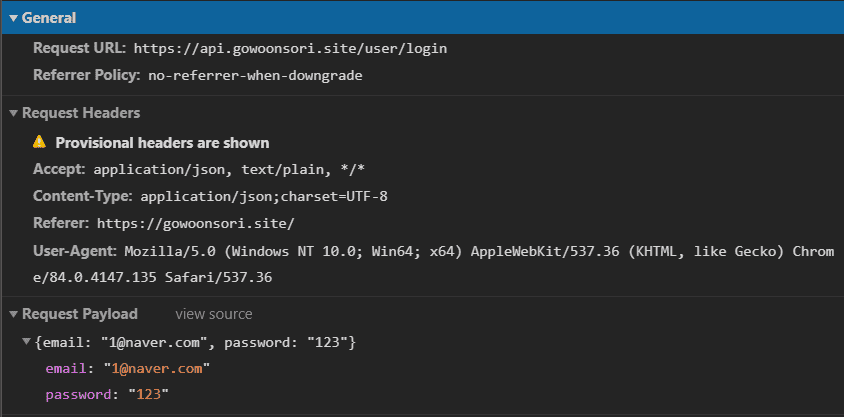This screenshot has width=844, height=417.
Task: Click the Referrer Policy value text
Action: point(254,75)
